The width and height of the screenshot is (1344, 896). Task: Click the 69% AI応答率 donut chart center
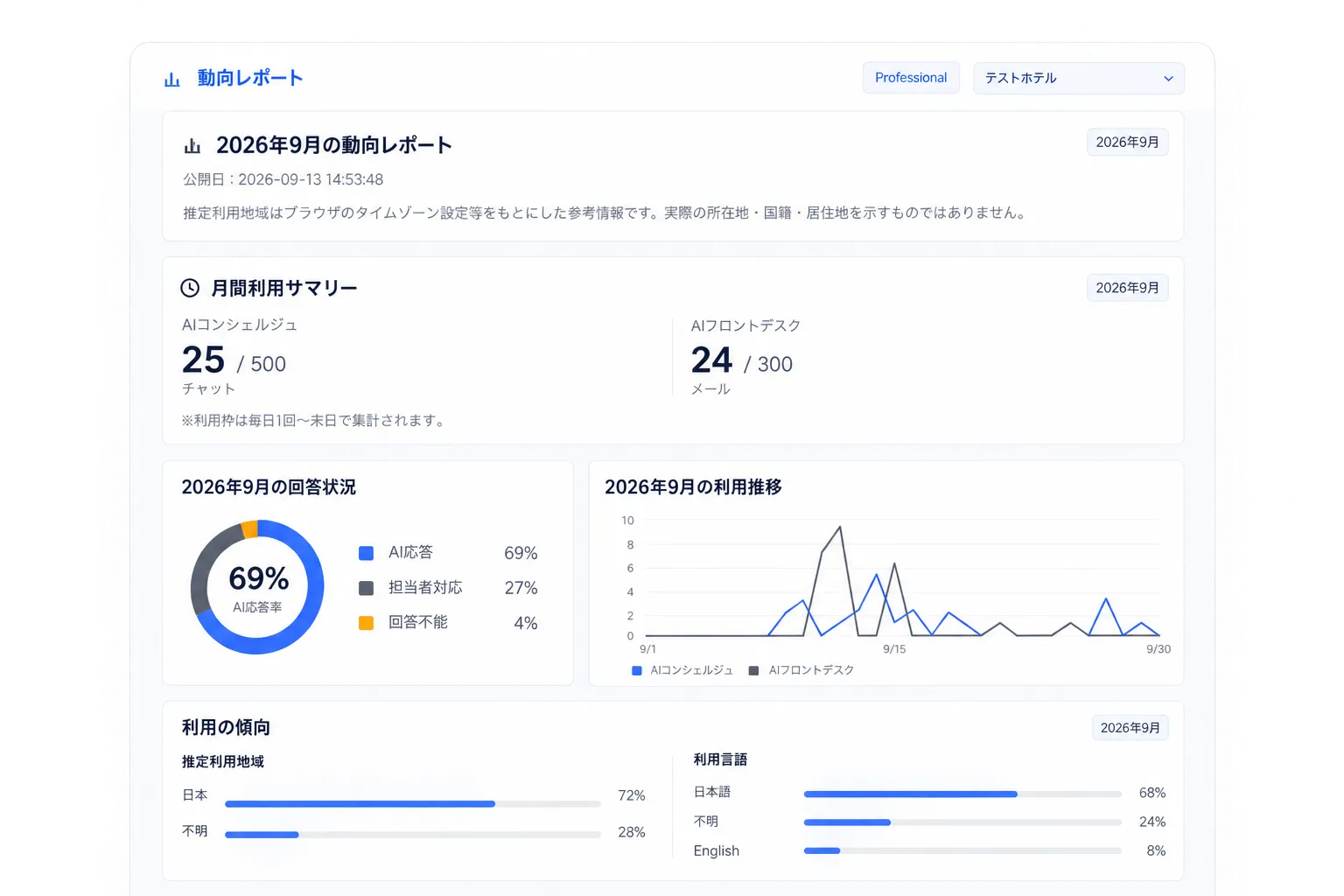pos(258,587)
